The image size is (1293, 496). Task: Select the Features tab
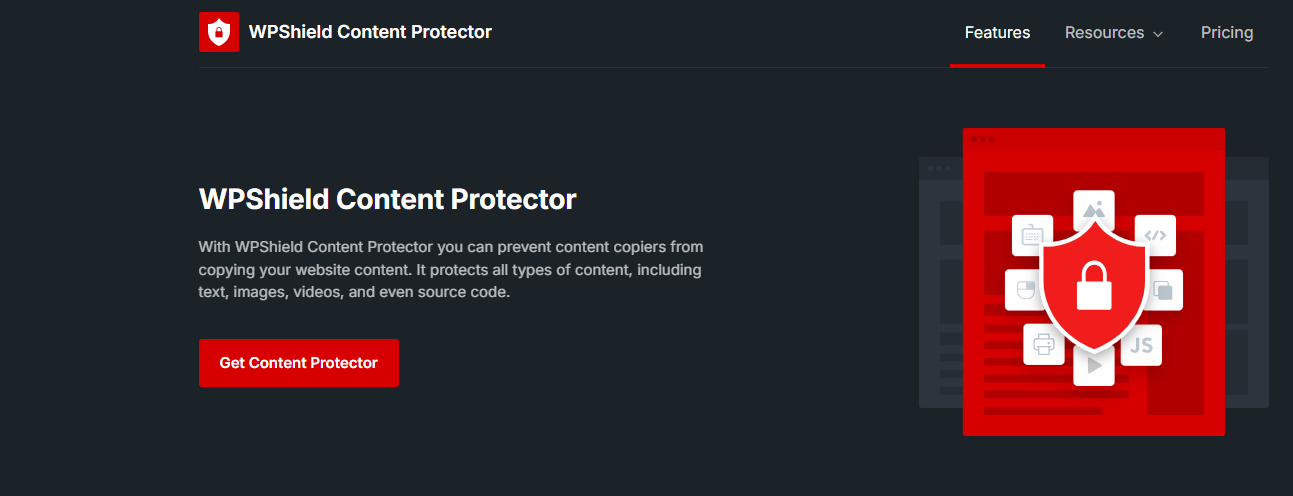coord(997,33)
